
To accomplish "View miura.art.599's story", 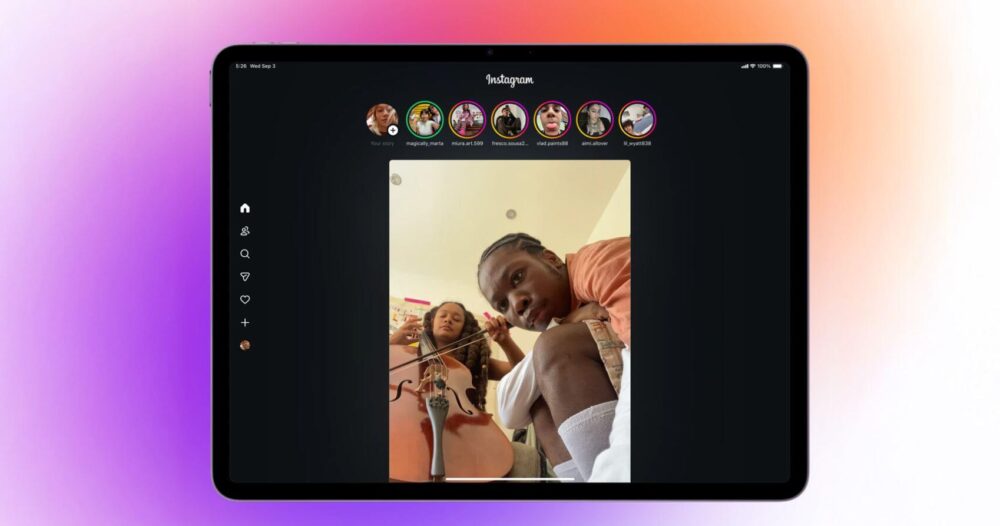I will [x=467, y=120].
